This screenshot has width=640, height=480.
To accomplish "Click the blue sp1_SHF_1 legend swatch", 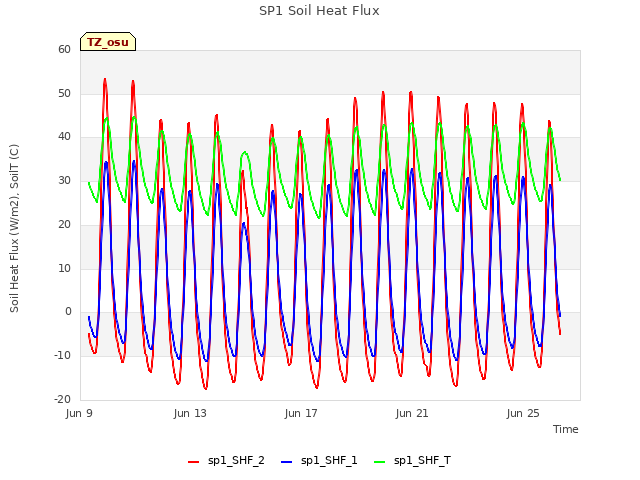I will pos(287,462).
